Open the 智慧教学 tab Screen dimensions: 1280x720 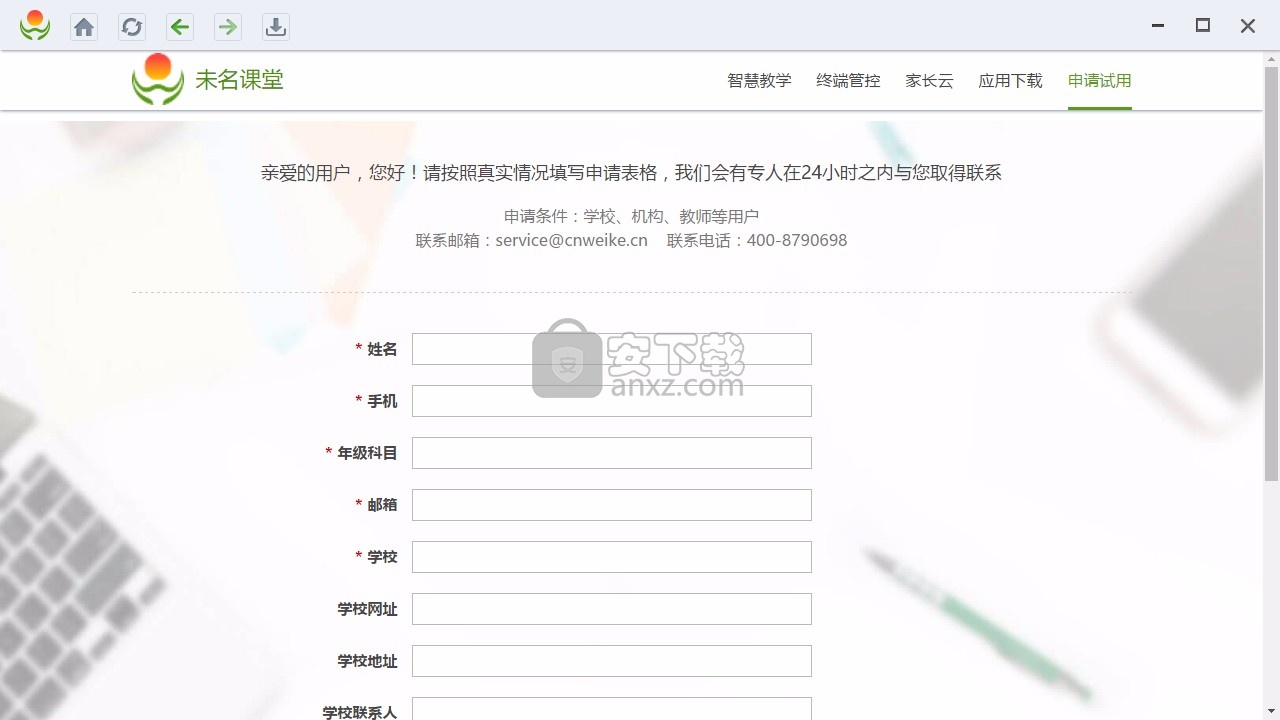tap(759, 81)
